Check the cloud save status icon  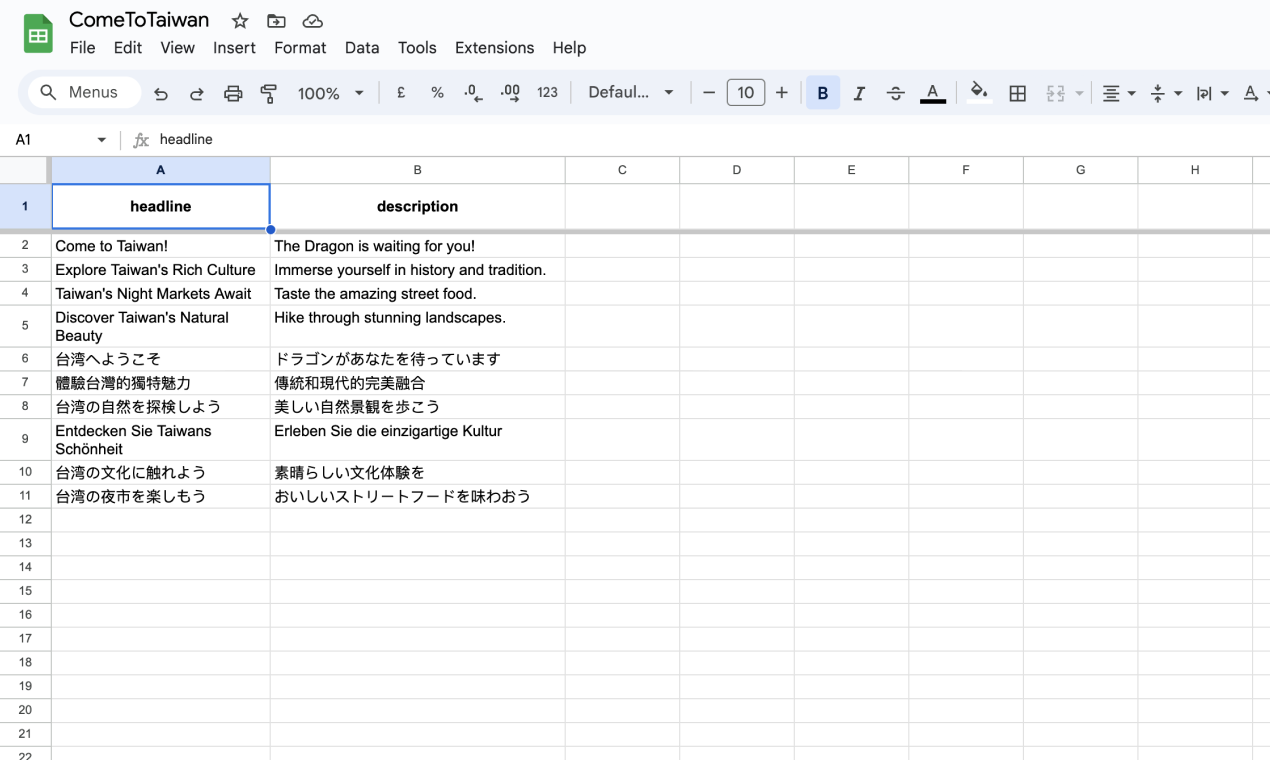click(312, 21)
